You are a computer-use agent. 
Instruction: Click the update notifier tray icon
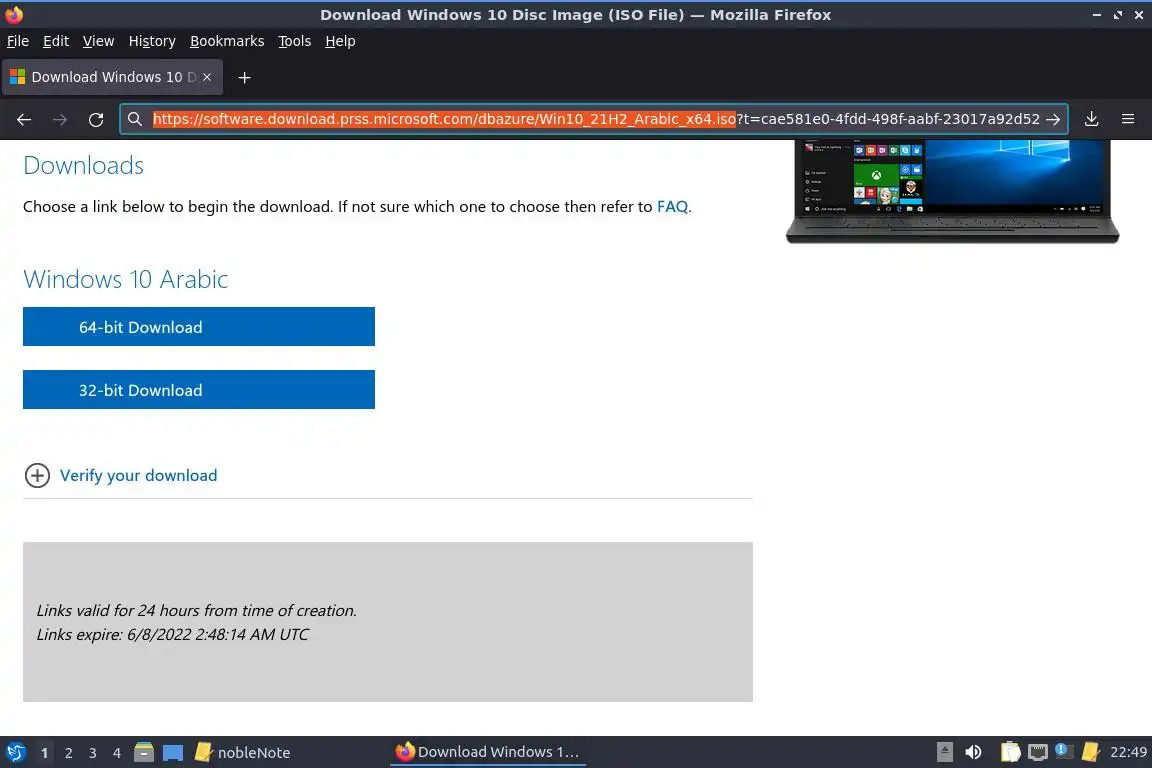[1063, 751]
